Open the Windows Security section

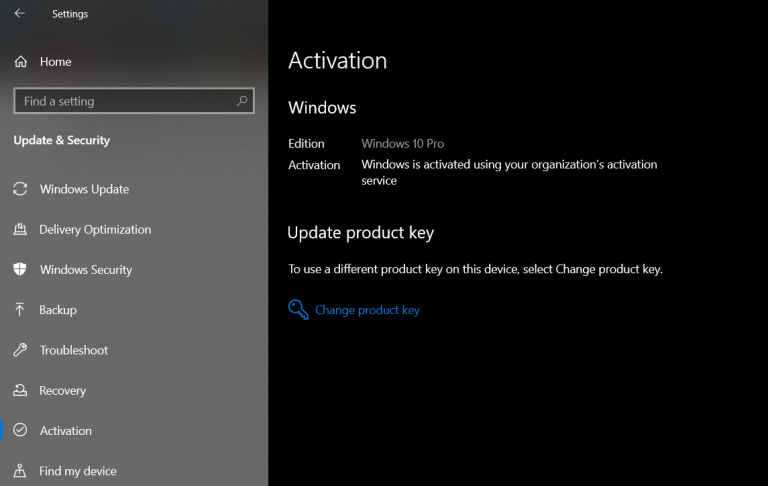pos(86,269)
